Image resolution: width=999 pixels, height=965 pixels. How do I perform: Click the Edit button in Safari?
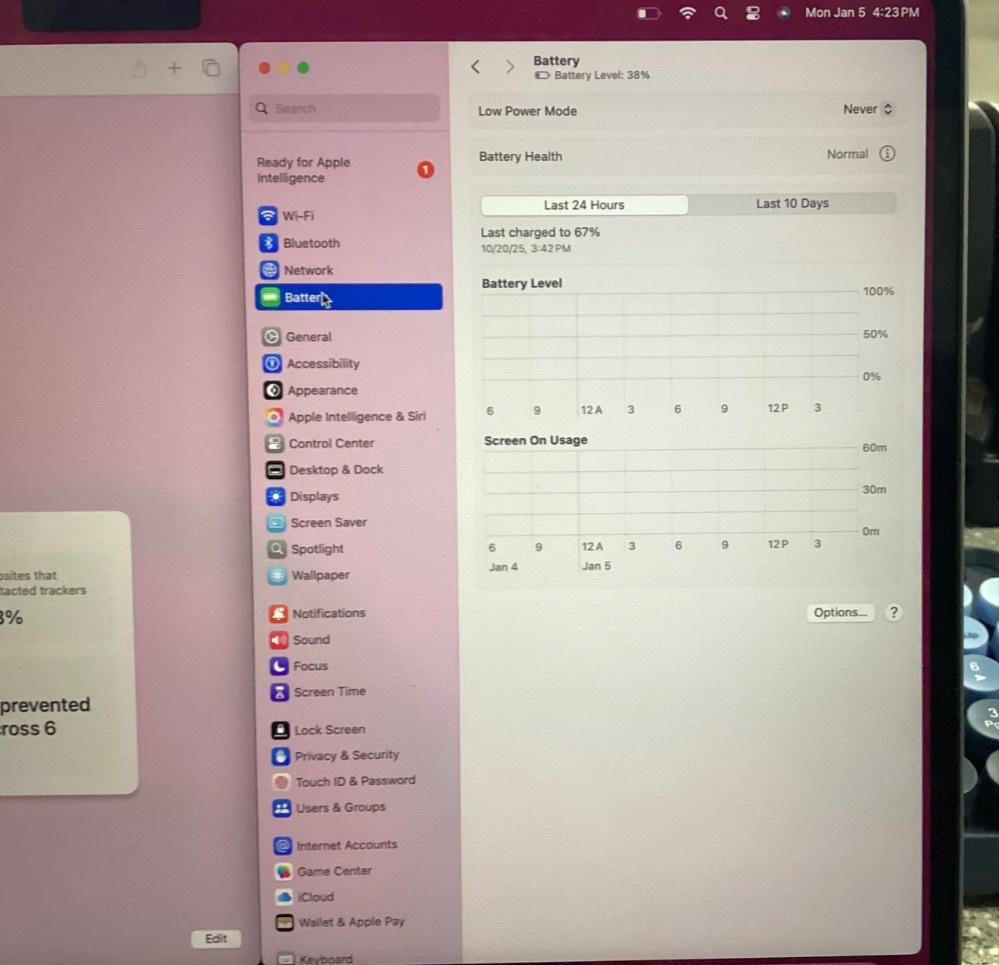[x=216, y=939]
